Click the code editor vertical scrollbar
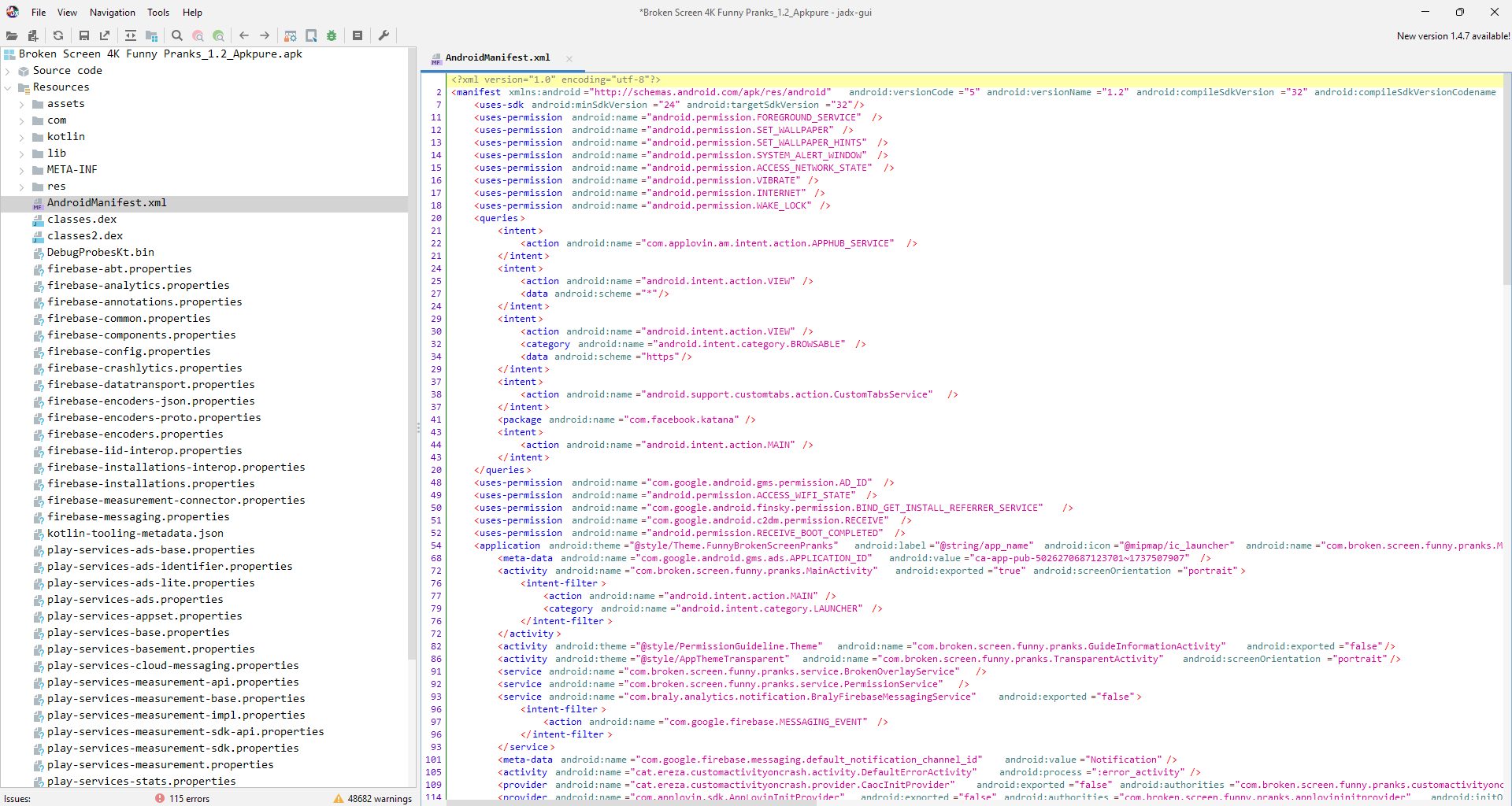Viewport: 1512px width, 806px height. pyautogui.click(x=1507, y=181)
